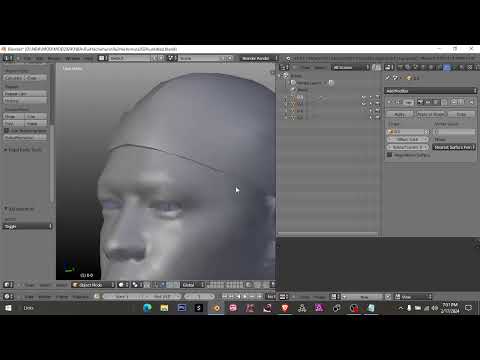480x360 pixels.
Task: Open the Window menu
Action: pyautogui.click(x=72, y=58)
